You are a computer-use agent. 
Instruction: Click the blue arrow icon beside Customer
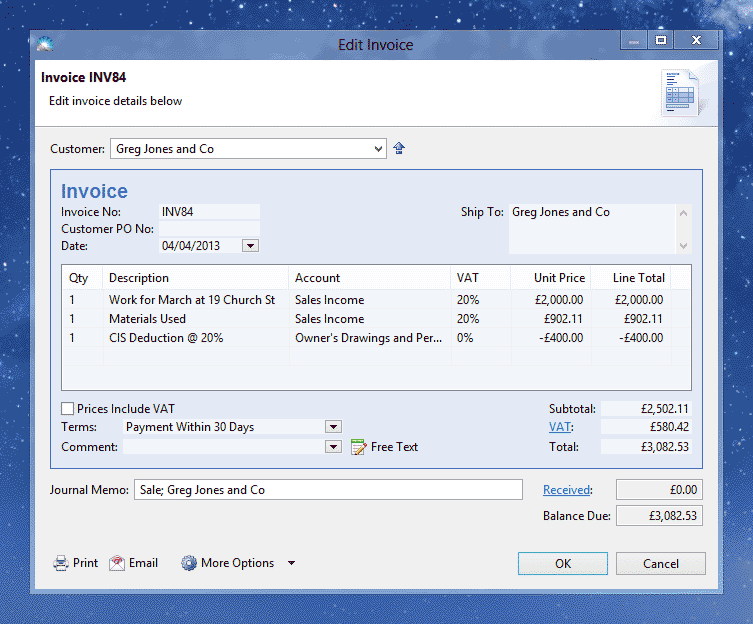[x=399, y=149]
